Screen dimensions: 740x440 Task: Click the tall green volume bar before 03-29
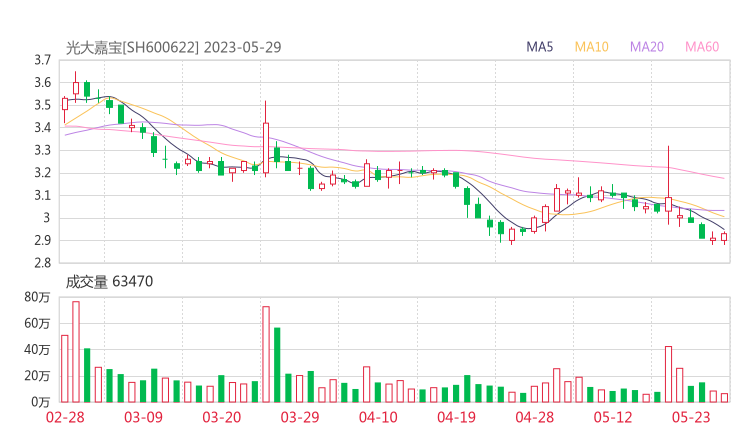pyautogui.click(x=277, y=365)
